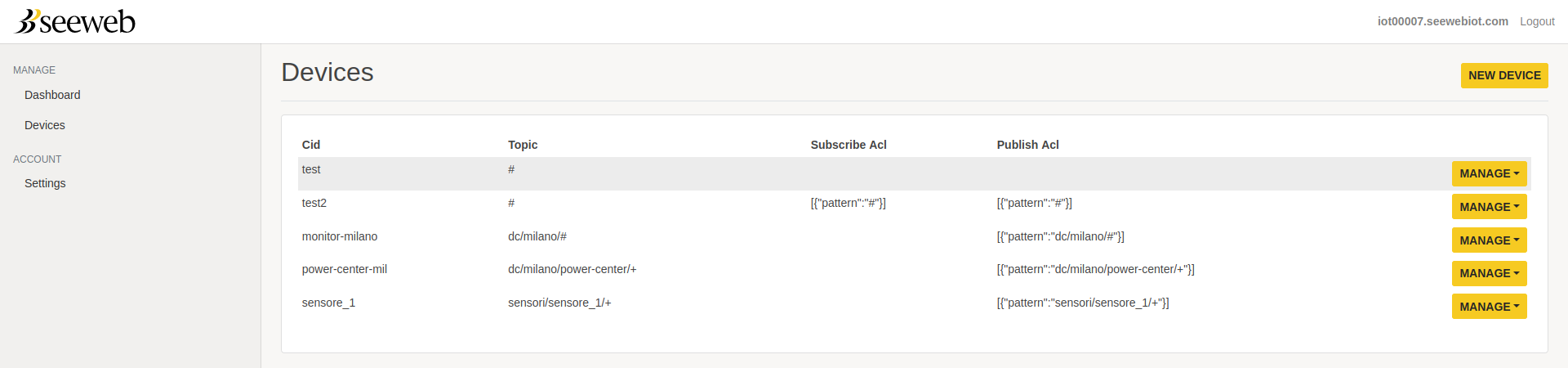Click the Seeweb logo
This screenshot has height=368, width=1568.
[75, 21]
